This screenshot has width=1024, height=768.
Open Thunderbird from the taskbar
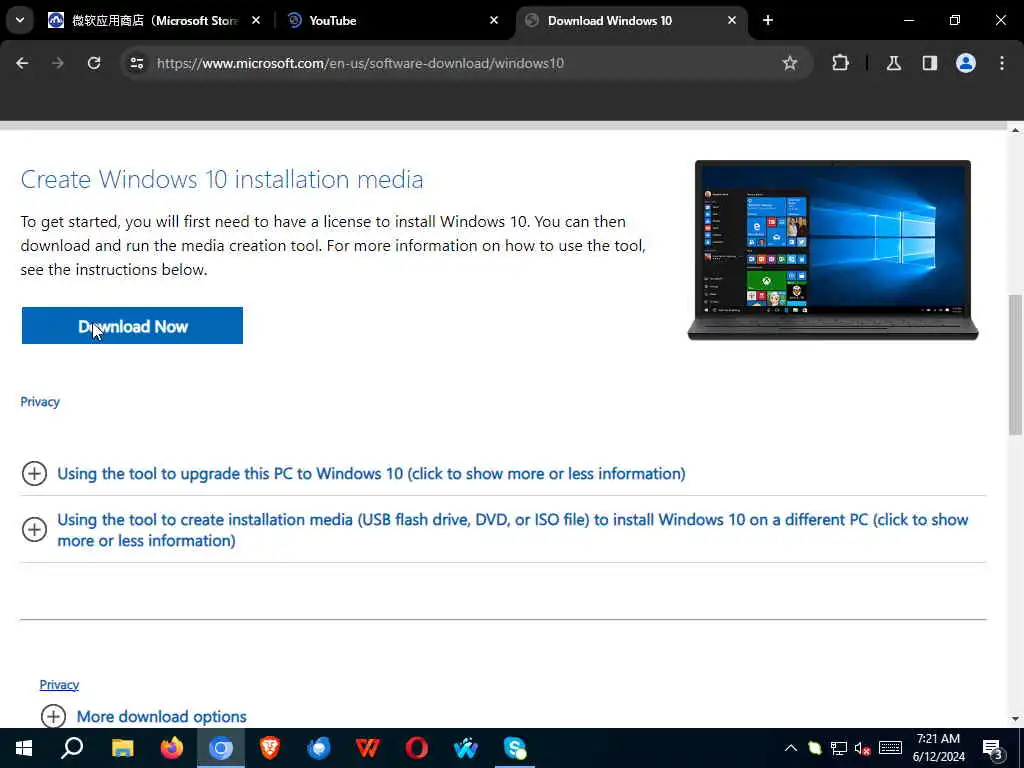tap(319, 748)
